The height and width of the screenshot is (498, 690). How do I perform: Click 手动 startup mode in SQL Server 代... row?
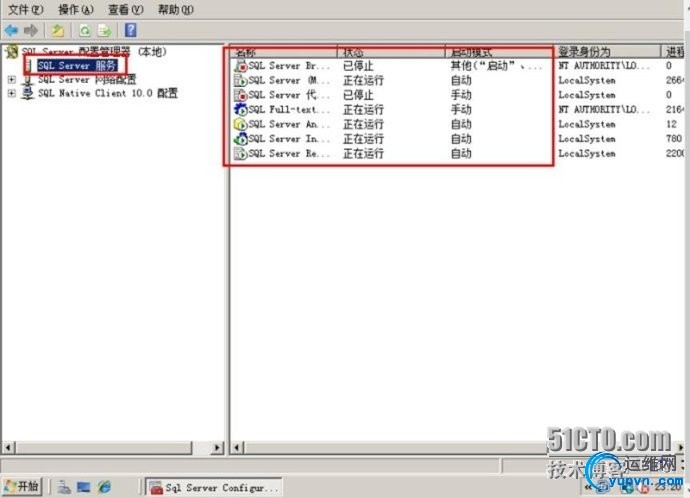point(461,95)
